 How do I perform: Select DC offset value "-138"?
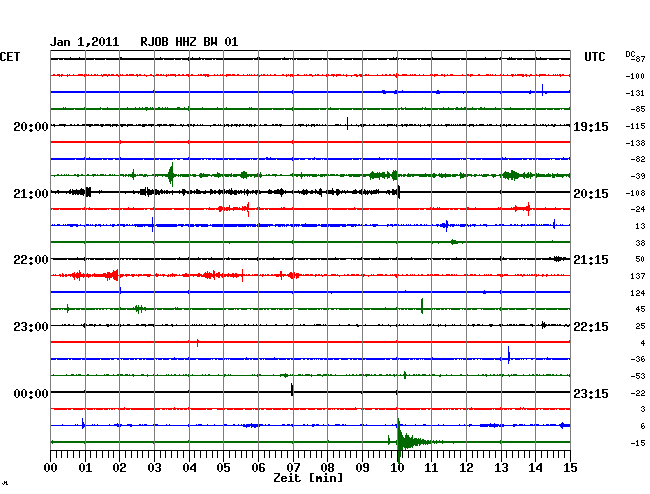pos(635,143)
